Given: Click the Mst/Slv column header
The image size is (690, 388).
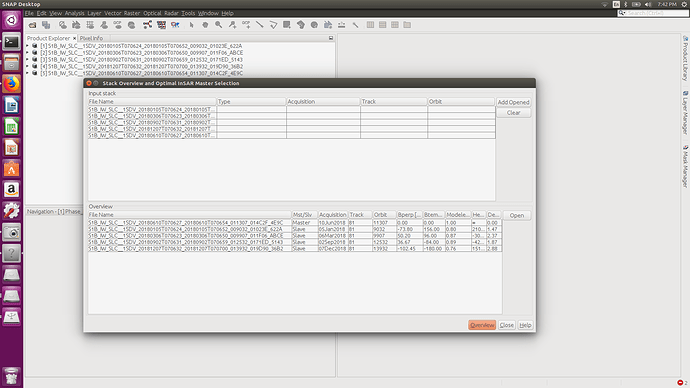Looking at the screenshot, I should click(305, 215).
